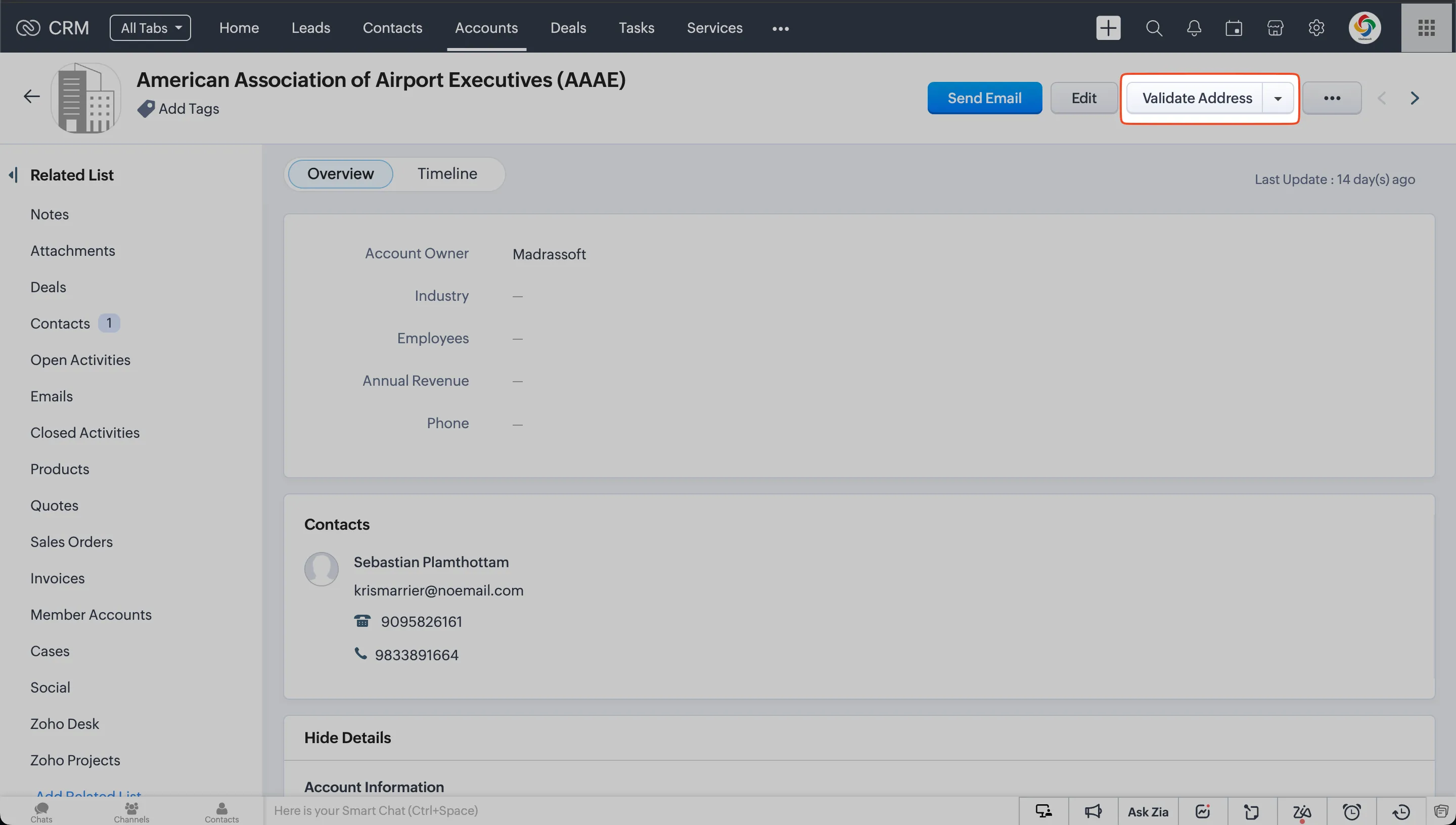The image size is (1456, 825).
Task: Open the Tasks tab
Action: coord(636,28)
